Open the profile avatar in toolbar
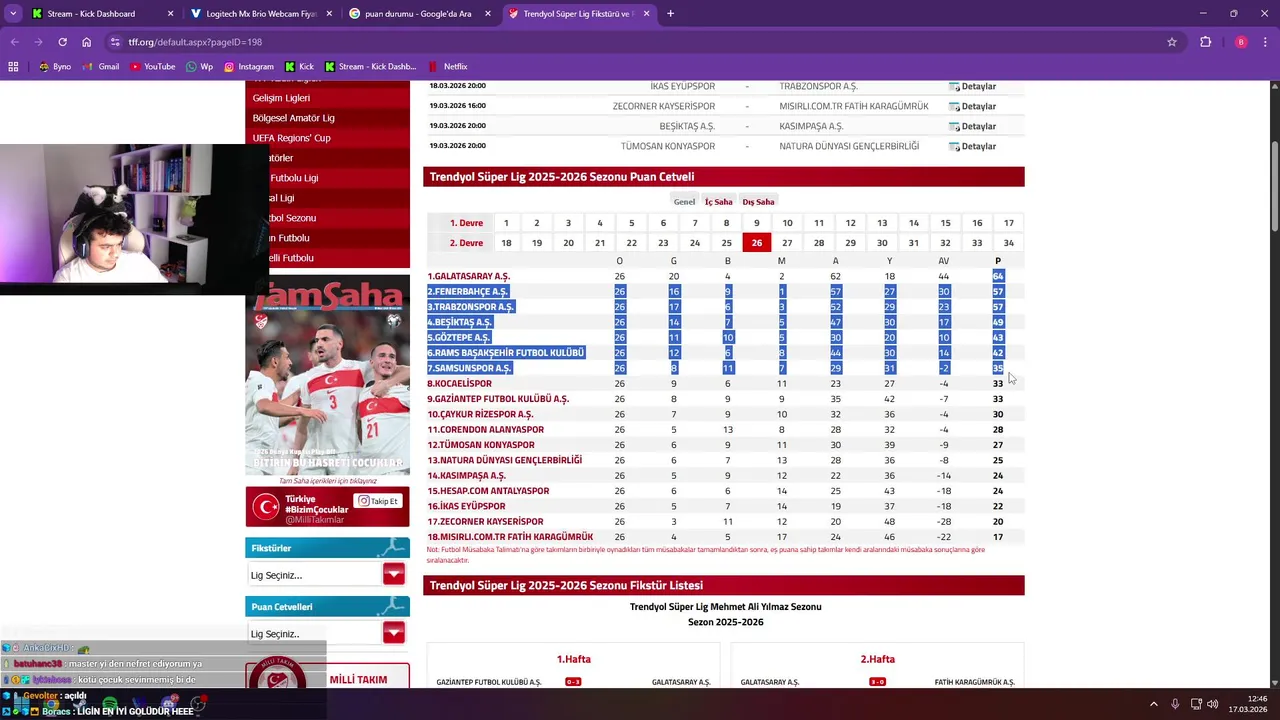This screenshot has height=720, width=1280. pyautogui.click(x=1241, y=42)
